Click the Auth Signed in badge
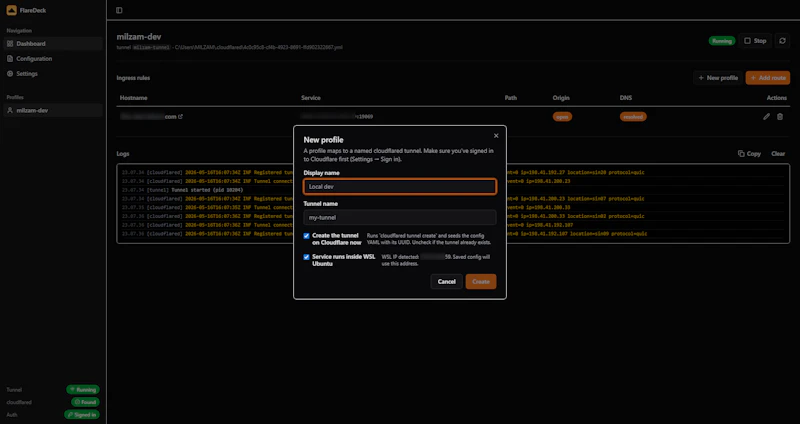Image resolution: width=800 pixels, height=424 pixels. tap(82, 415)
